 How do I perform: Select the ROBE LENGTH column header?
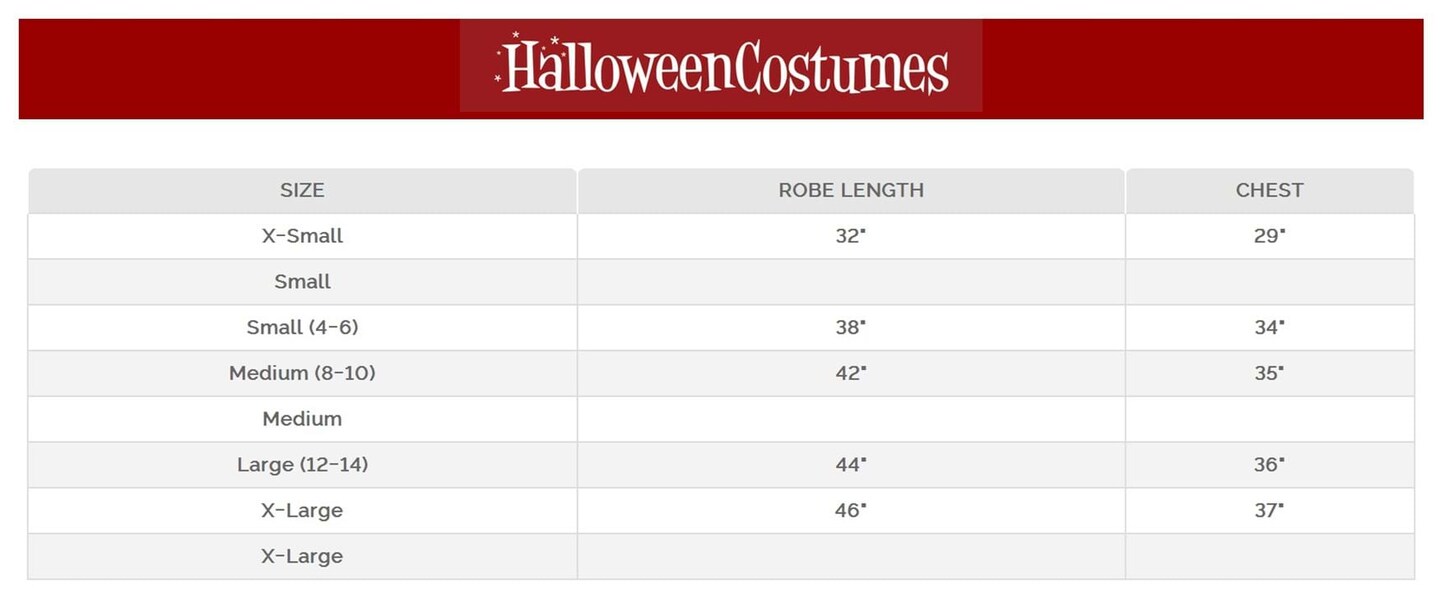click(x=851, y=190)
